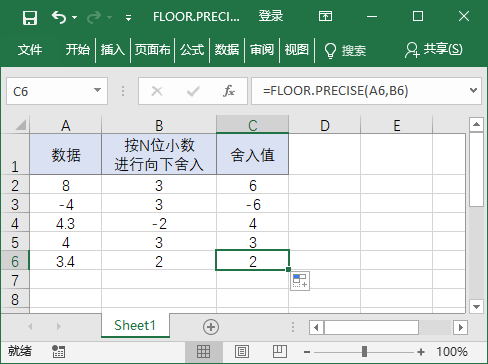
Task: Select row 6 header
Action: click(15, 261)
